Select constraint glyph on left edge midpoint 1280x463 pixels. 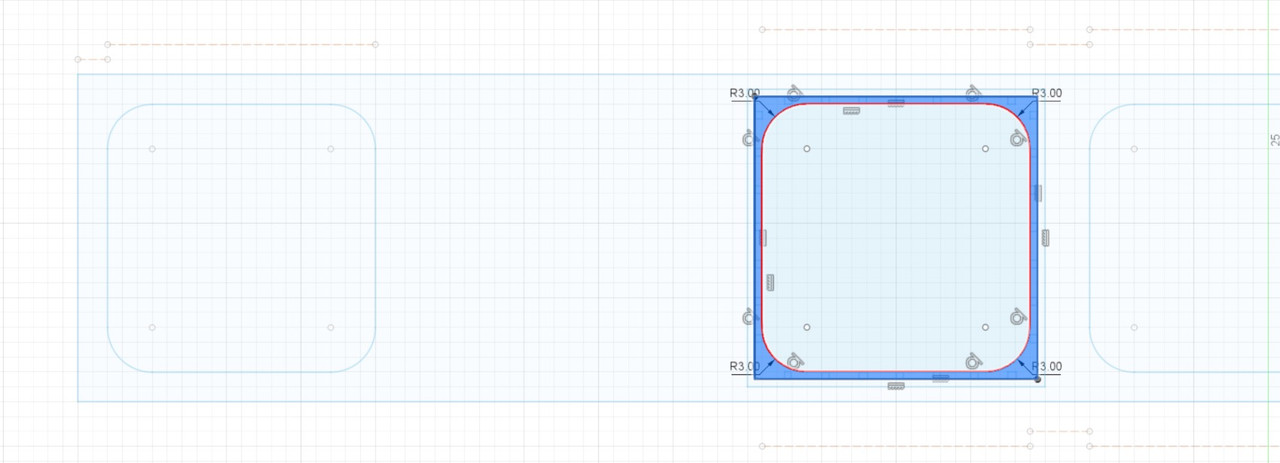coord(762,237)
